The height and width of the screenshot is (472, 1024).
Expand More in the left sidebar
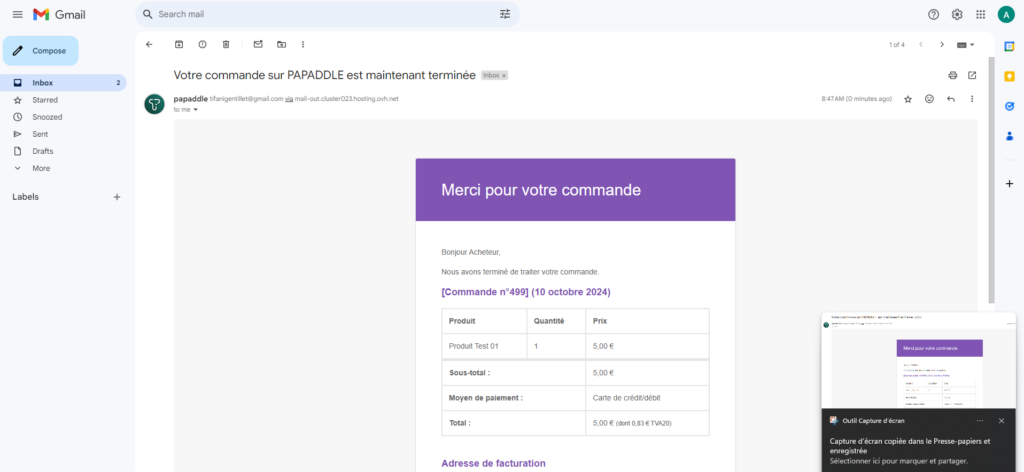click(x=41, y=168)
